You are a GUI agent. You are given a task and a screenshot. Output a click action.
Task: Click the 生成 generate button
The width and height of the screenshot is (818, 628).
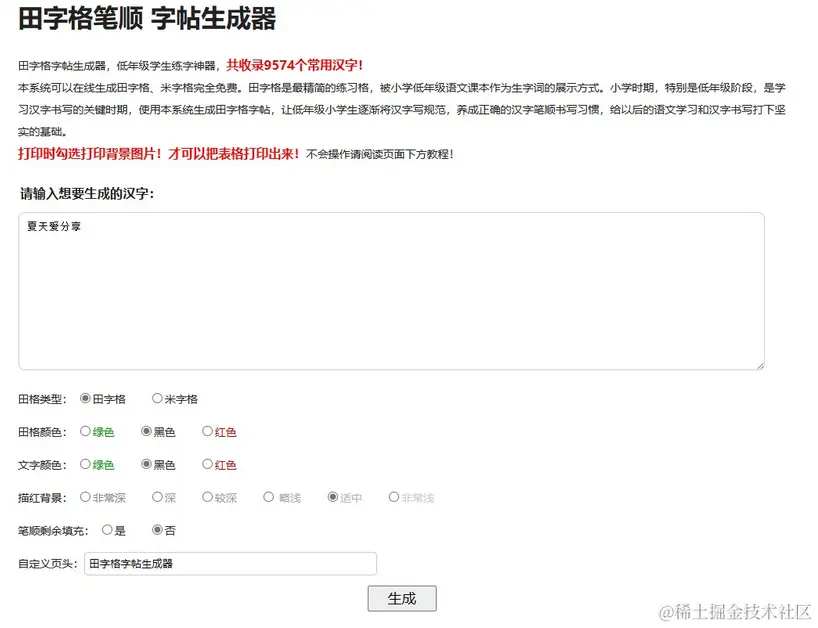point(401,598)
